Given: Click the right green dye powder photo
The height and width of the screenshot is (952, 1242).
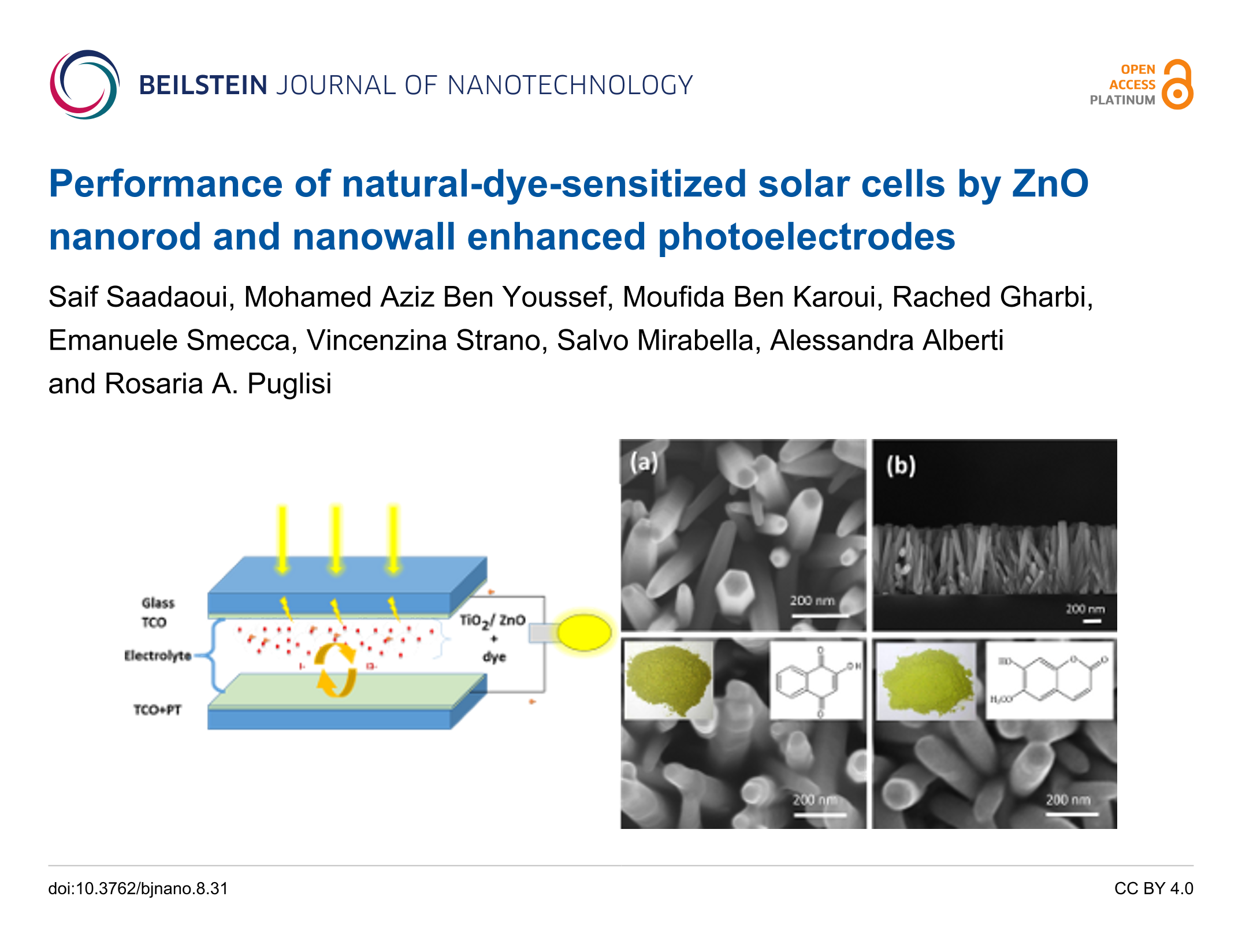Looking at the screenshot, I should [925, 680].
